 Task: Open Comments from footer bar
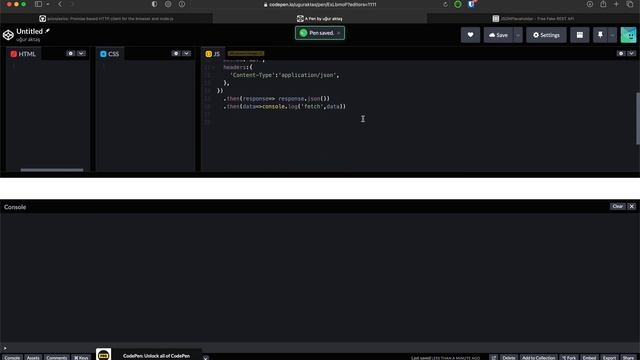[57, 358]
